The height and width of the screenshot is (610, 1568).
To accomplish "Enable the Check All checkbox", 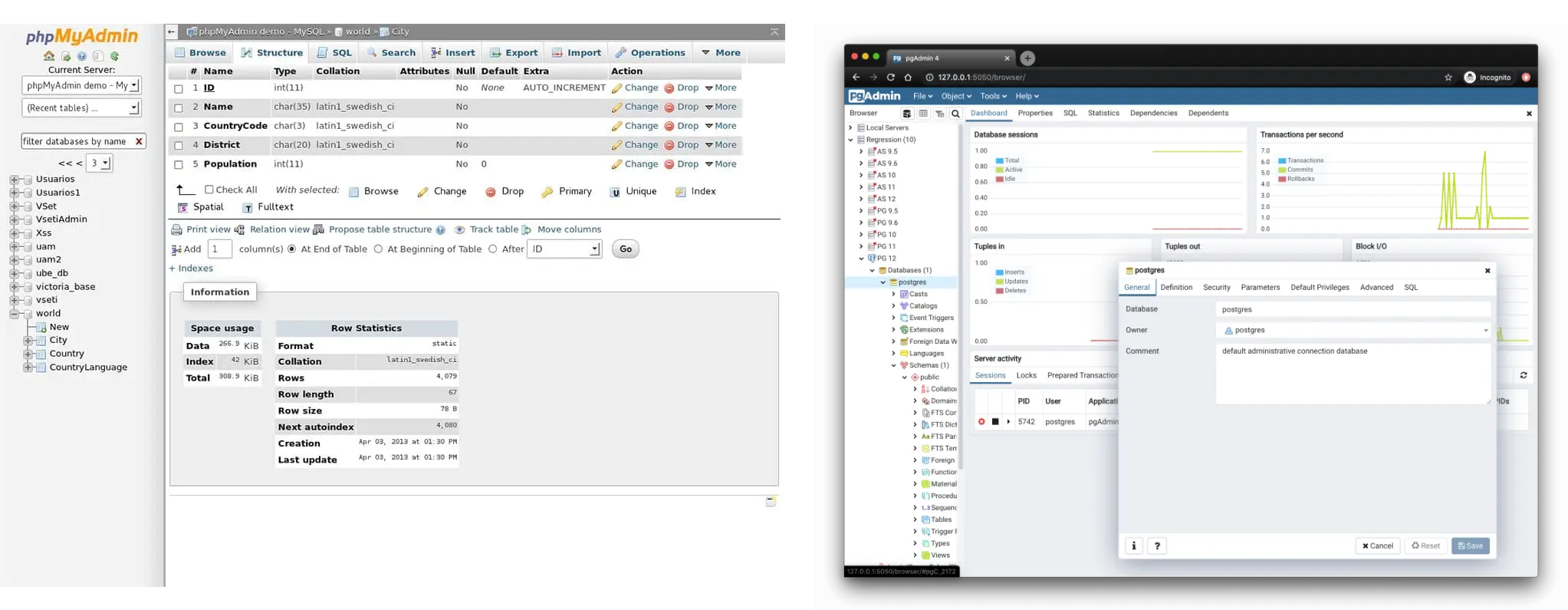I will pyautogui.click(x=209, y=190).
